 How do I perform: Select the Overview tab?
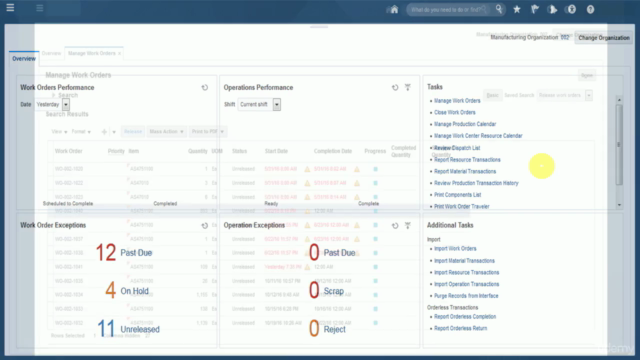click(x=24, y=59)
